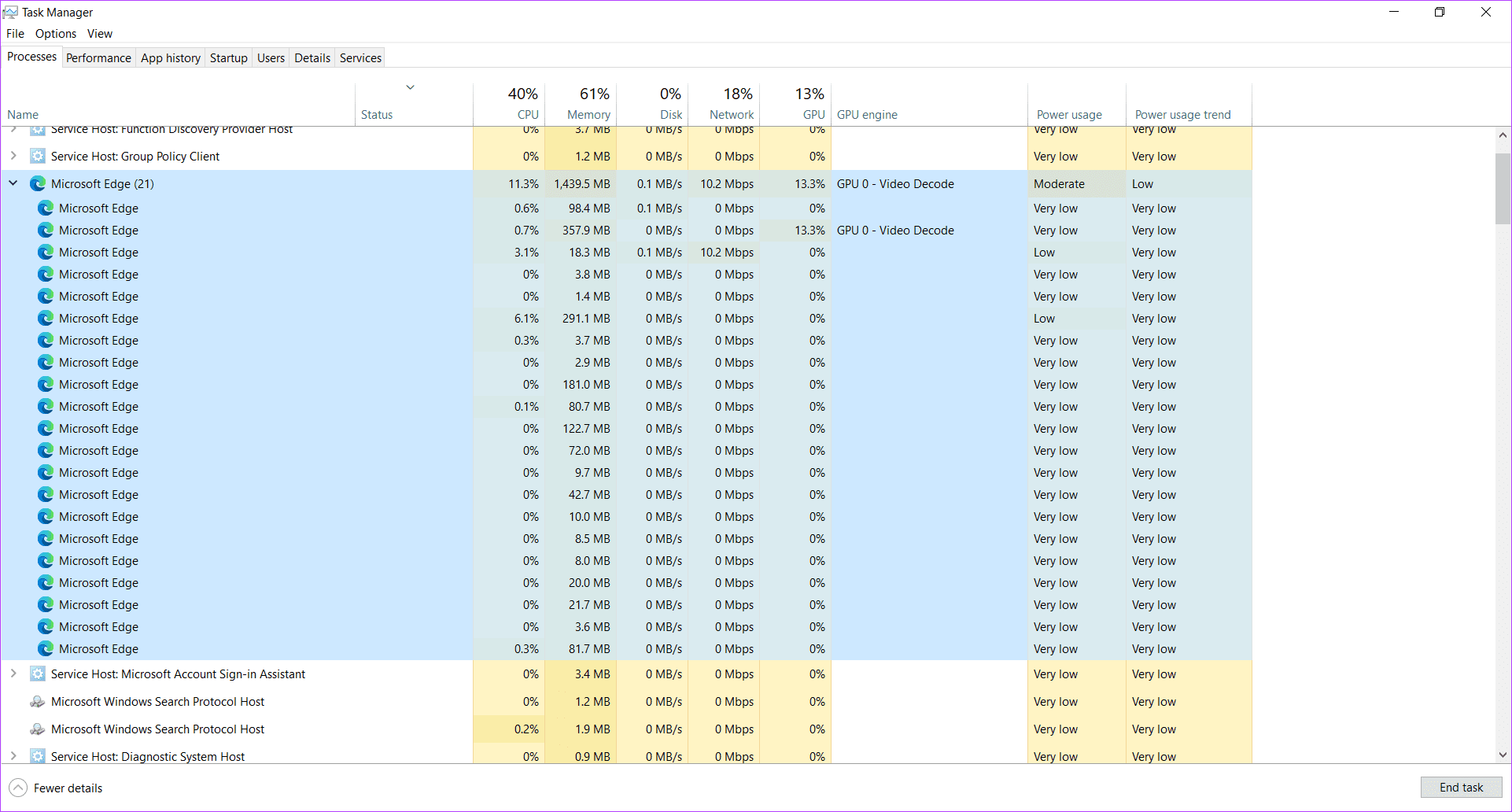Click the vertical scrollbar thumb
The width and height of the screenshot is (1512, 812).
click(1503, 189)
